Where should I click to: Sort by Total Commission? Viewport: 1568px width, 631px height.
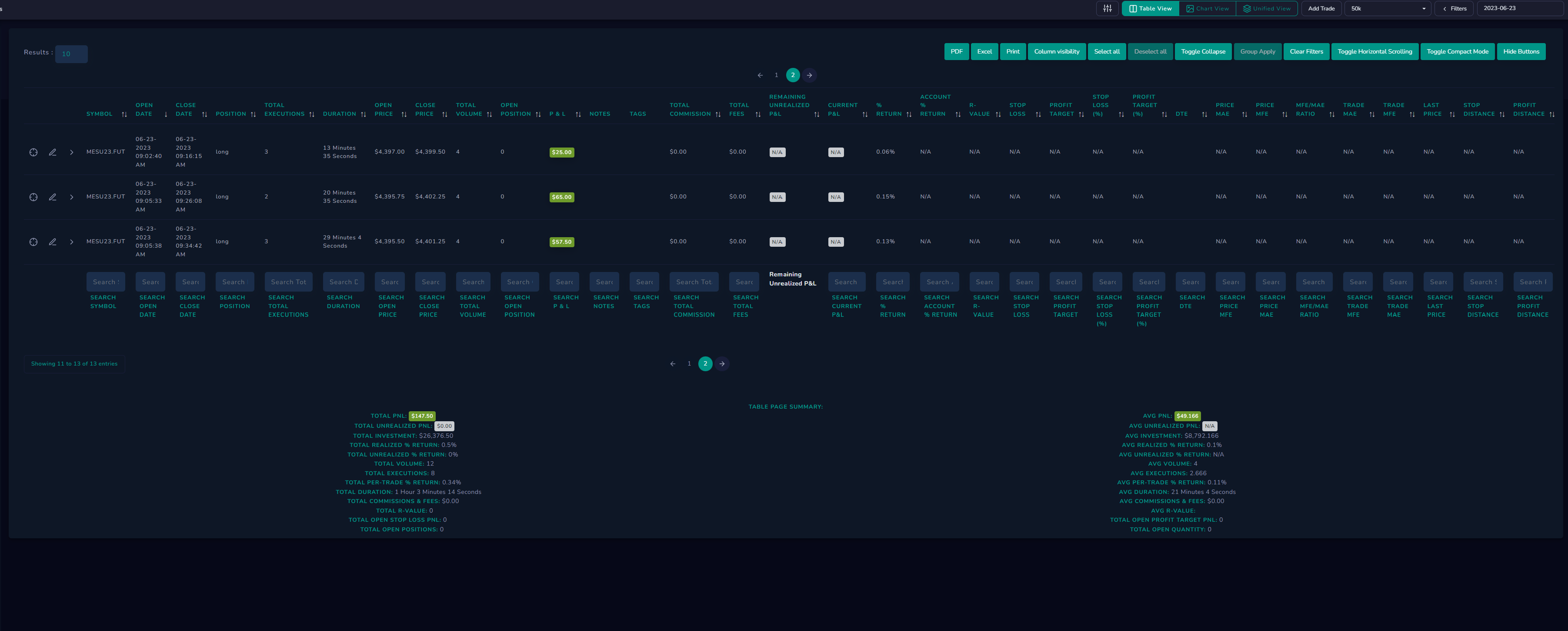[717, 114]
